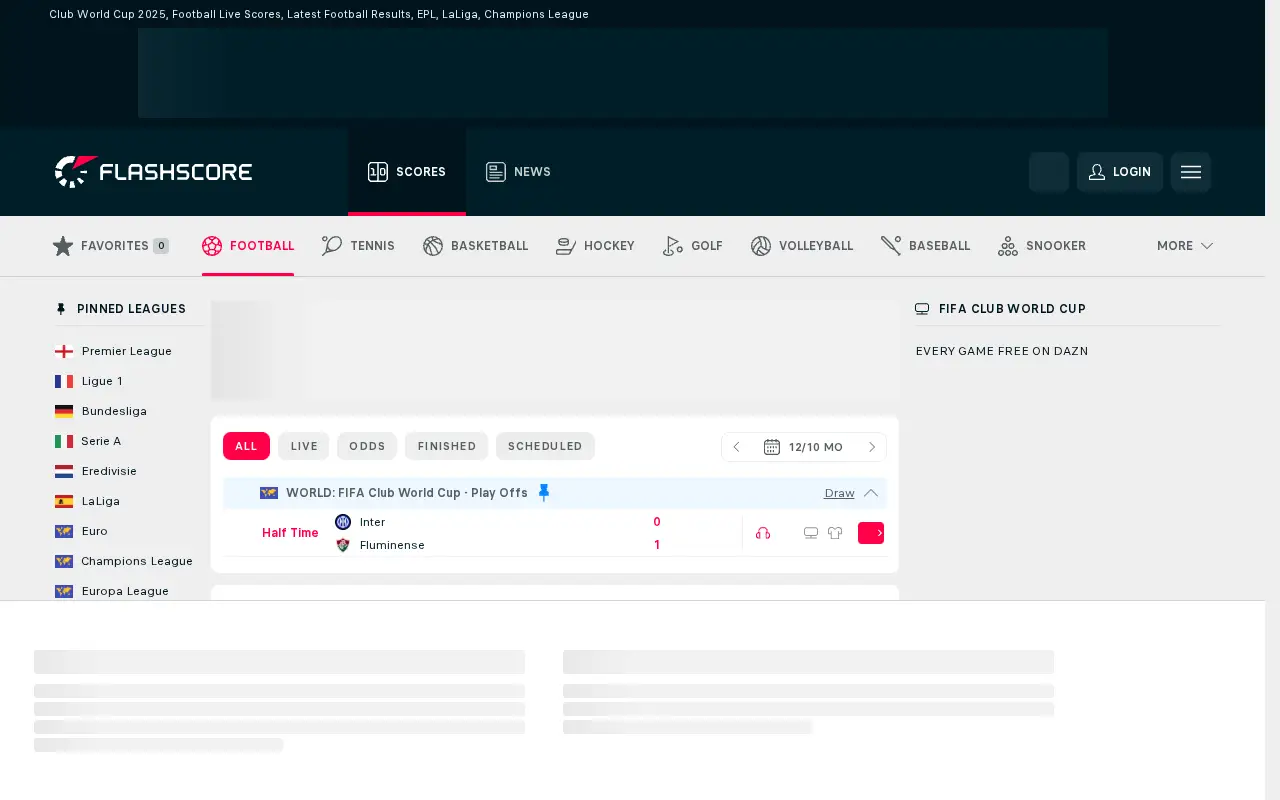Click the lineups shirt icon for Inter match
Image resolution: width=1280 pixels, height=800 pixels.
pos(835,533)
